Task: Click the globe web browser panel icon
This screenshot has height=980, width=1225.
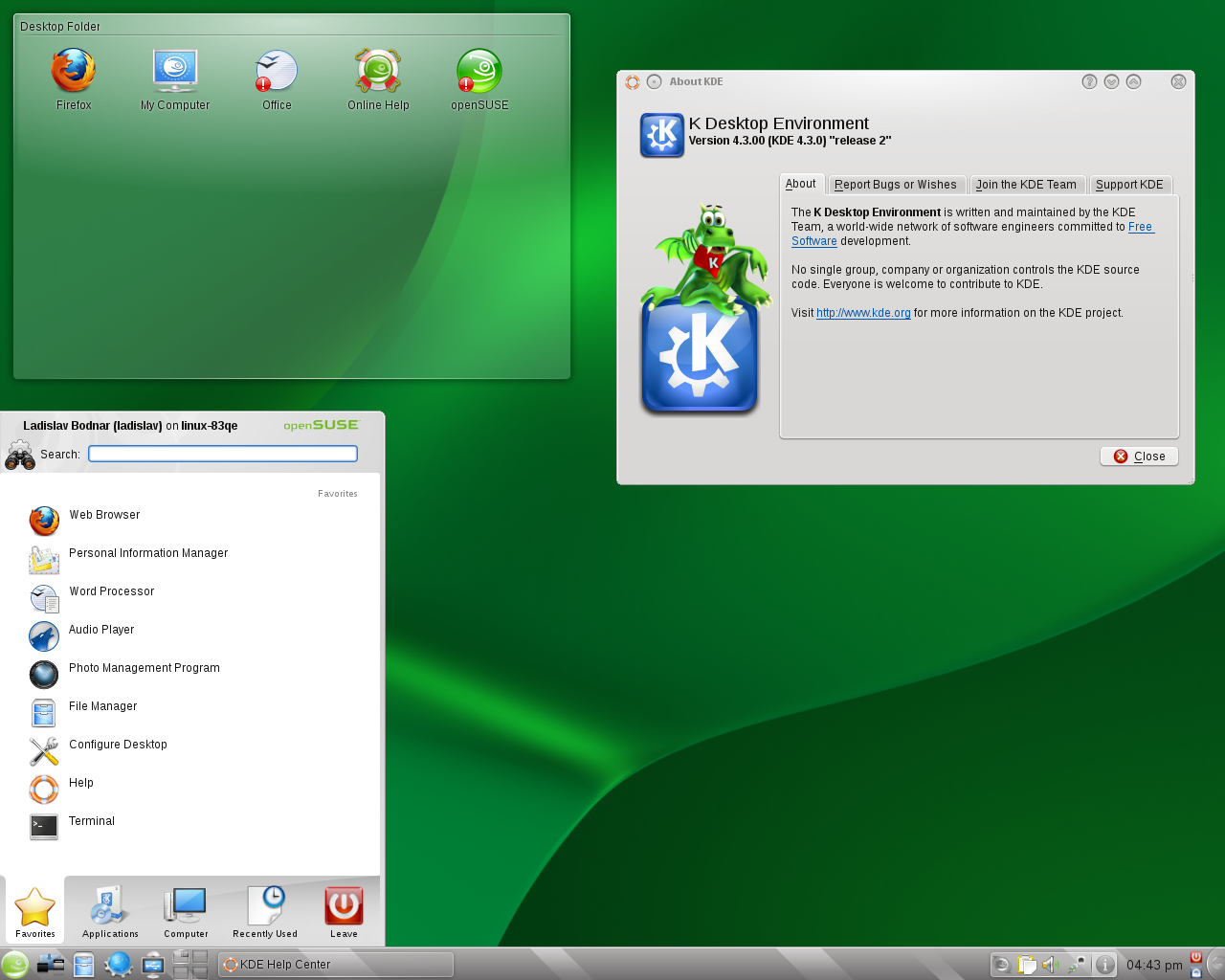Action: [119, 965]
